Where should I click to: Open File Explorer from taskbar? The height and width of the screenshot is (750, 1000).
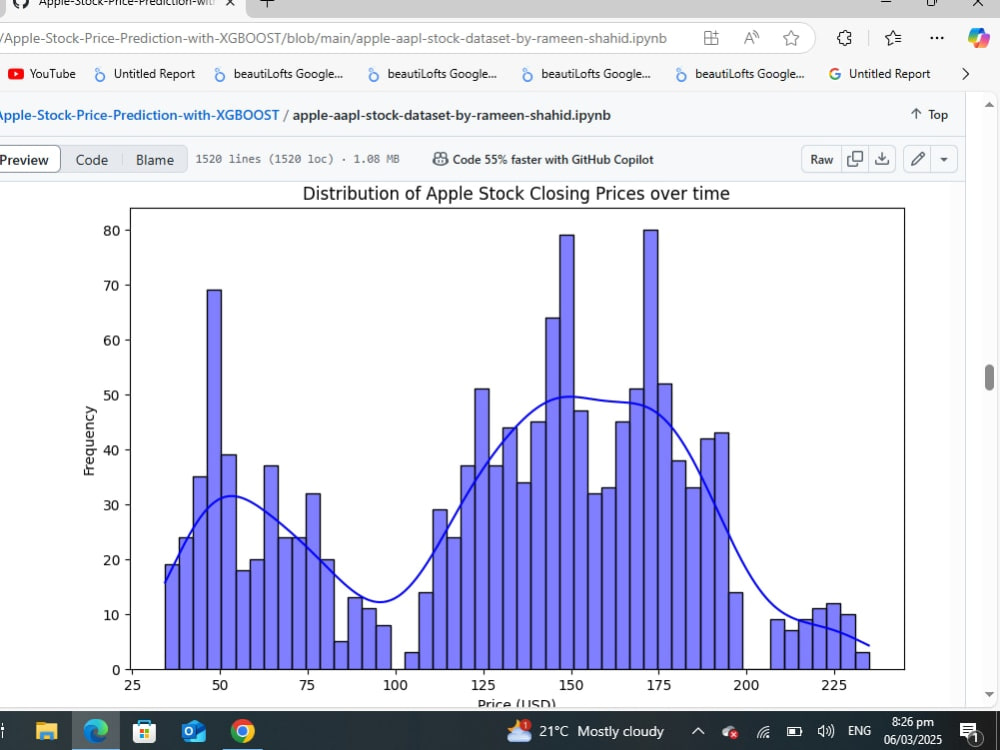[47, 731]
